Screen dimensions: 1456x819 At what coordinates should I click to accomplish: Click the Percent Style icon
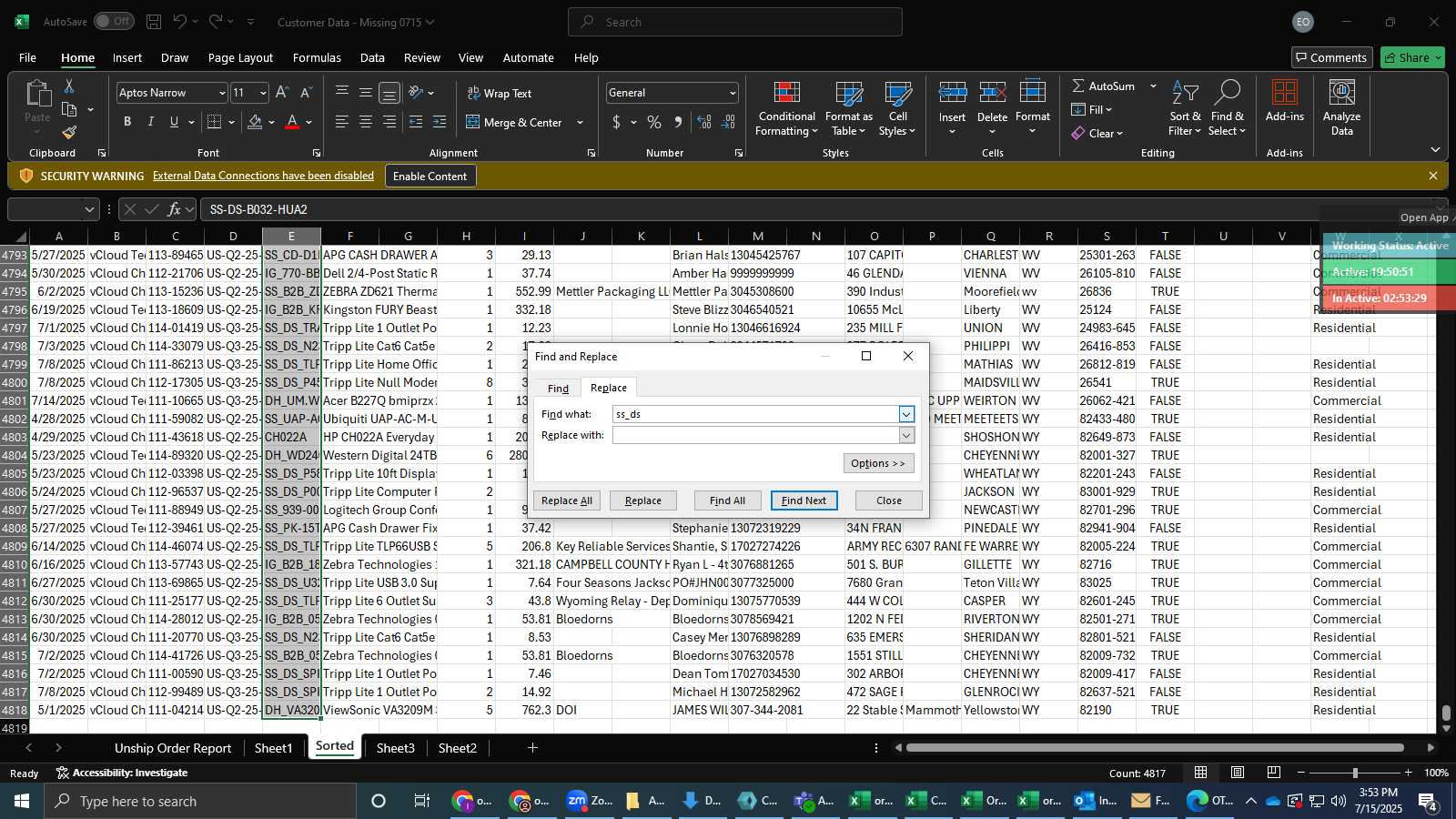pos(654,122)
